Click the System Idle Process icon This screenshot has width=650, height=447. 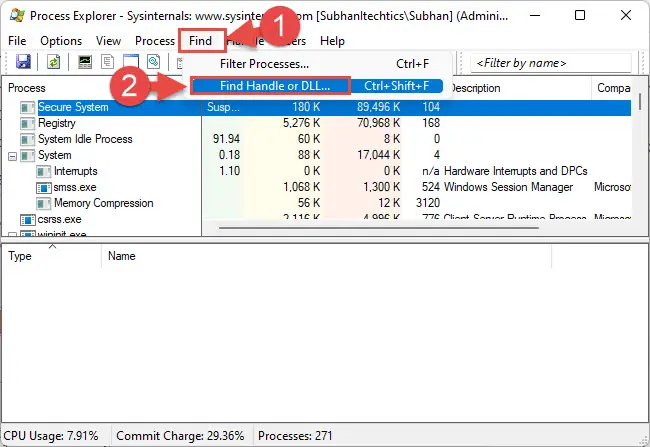click(27, 140)
